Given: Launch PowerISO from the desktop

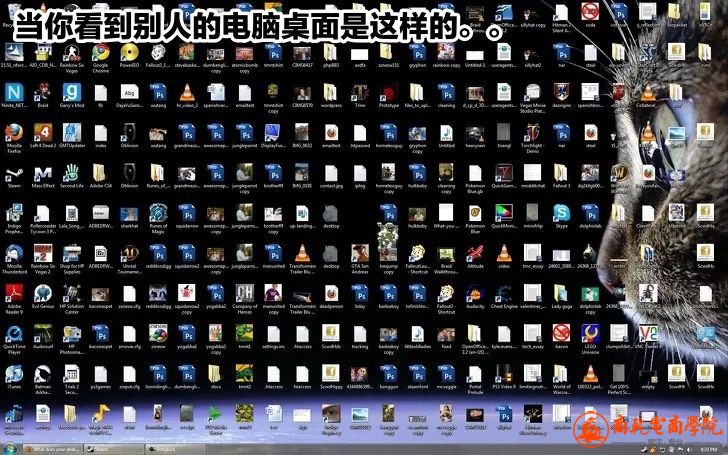Looking at the screenshot, I should tap(129, 52).
